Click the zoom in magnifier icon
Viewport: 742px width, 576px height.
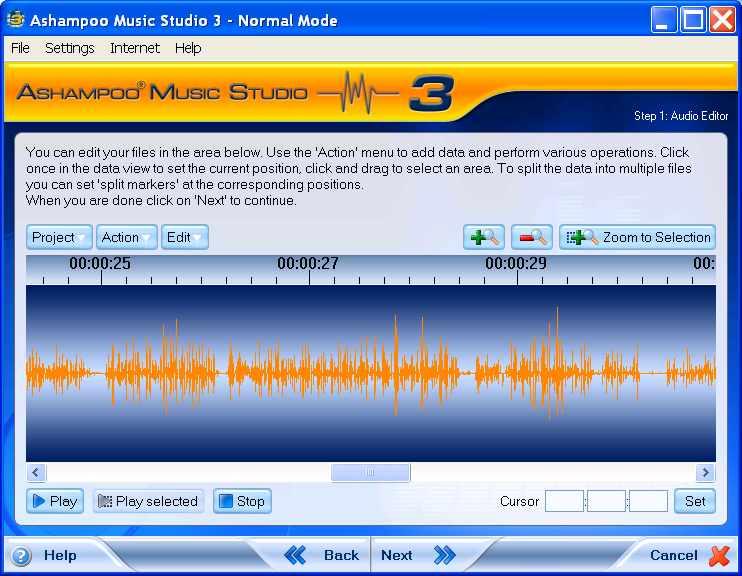484,237
